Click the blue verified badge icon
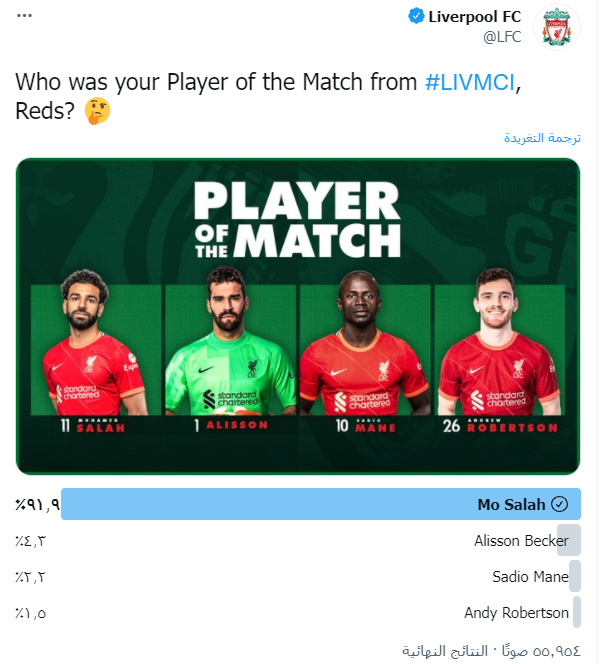 click(x=415, y=17)
